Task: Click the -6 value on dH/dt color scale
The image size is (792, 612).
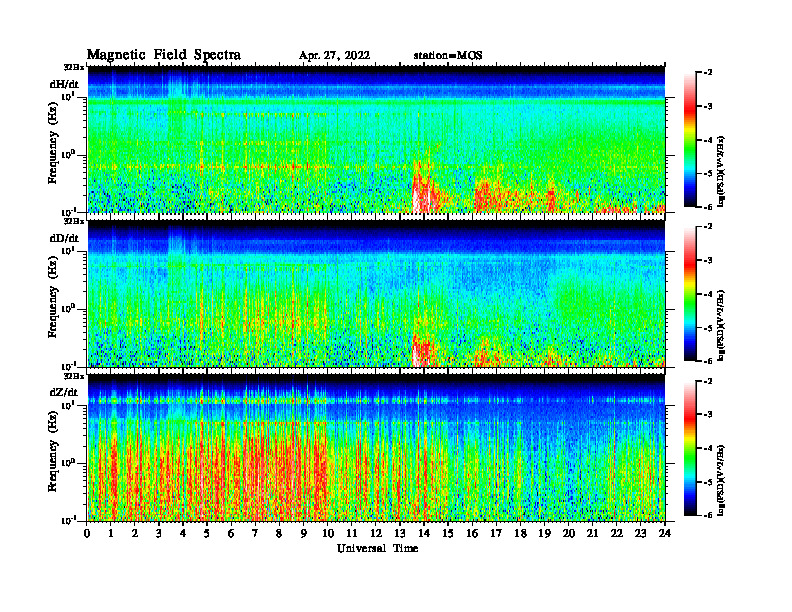Action: click(x=708, y=207)
